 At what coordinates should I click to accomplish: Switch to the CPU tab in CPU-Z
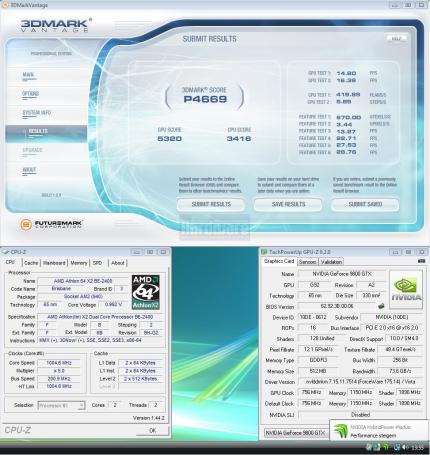click(x=10, y=263)
